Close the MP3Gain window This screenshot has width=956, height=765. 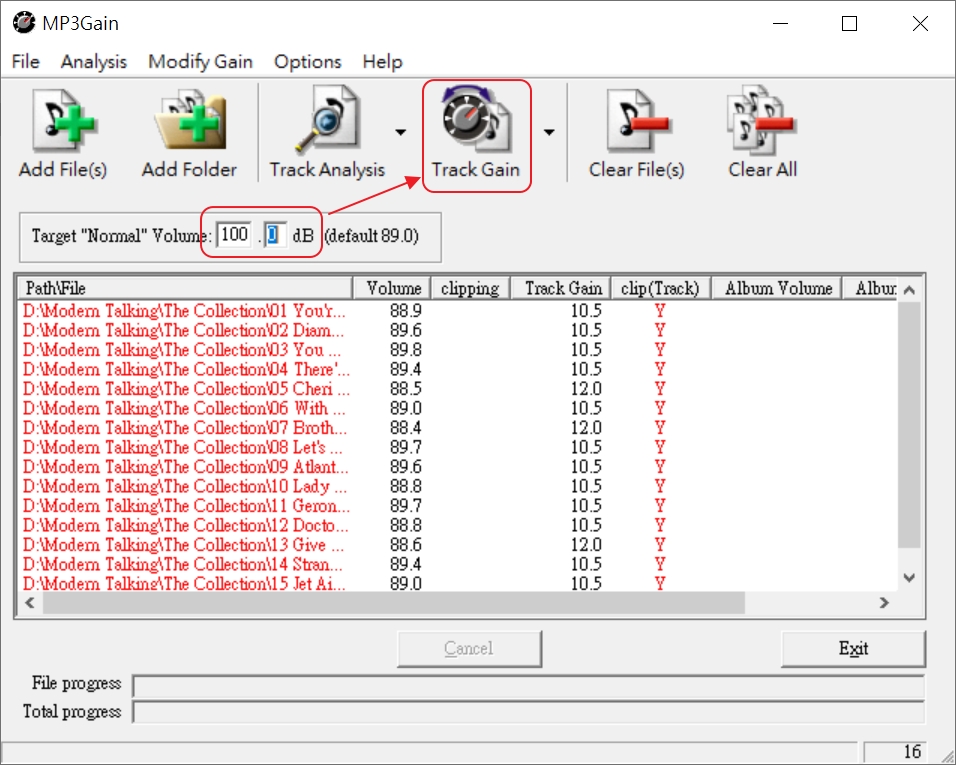pyautogui.click(x=920, y=23)
